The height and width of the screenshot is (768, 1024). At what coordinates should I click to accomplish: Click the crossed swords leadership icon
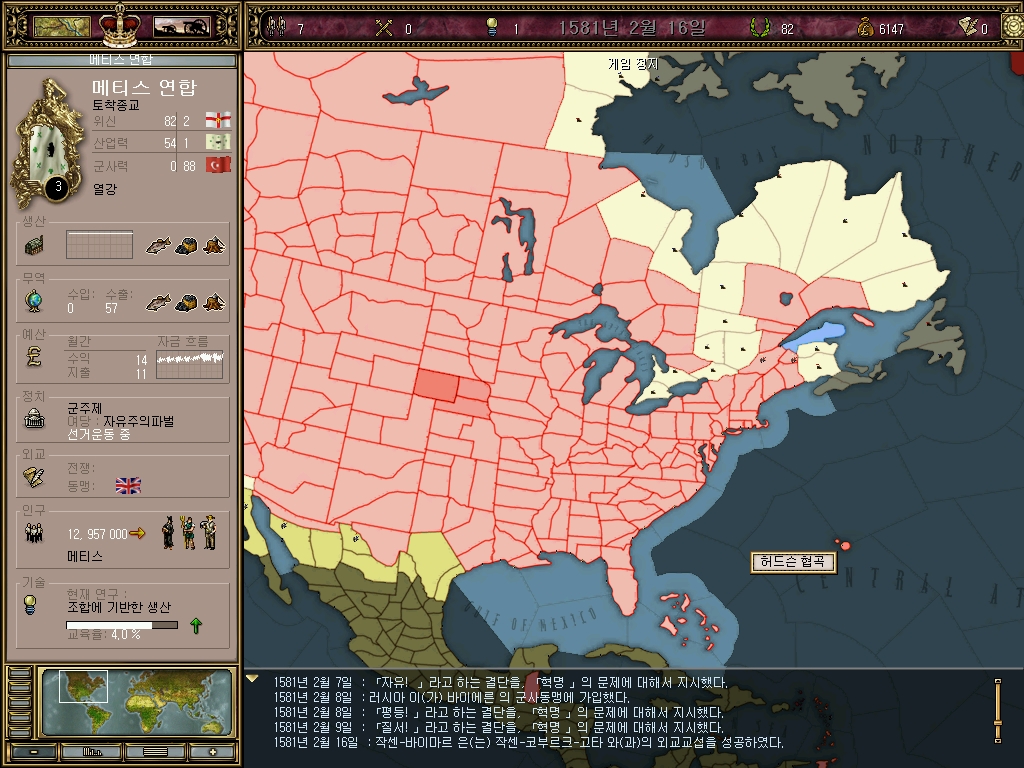(x=384, y=27)
